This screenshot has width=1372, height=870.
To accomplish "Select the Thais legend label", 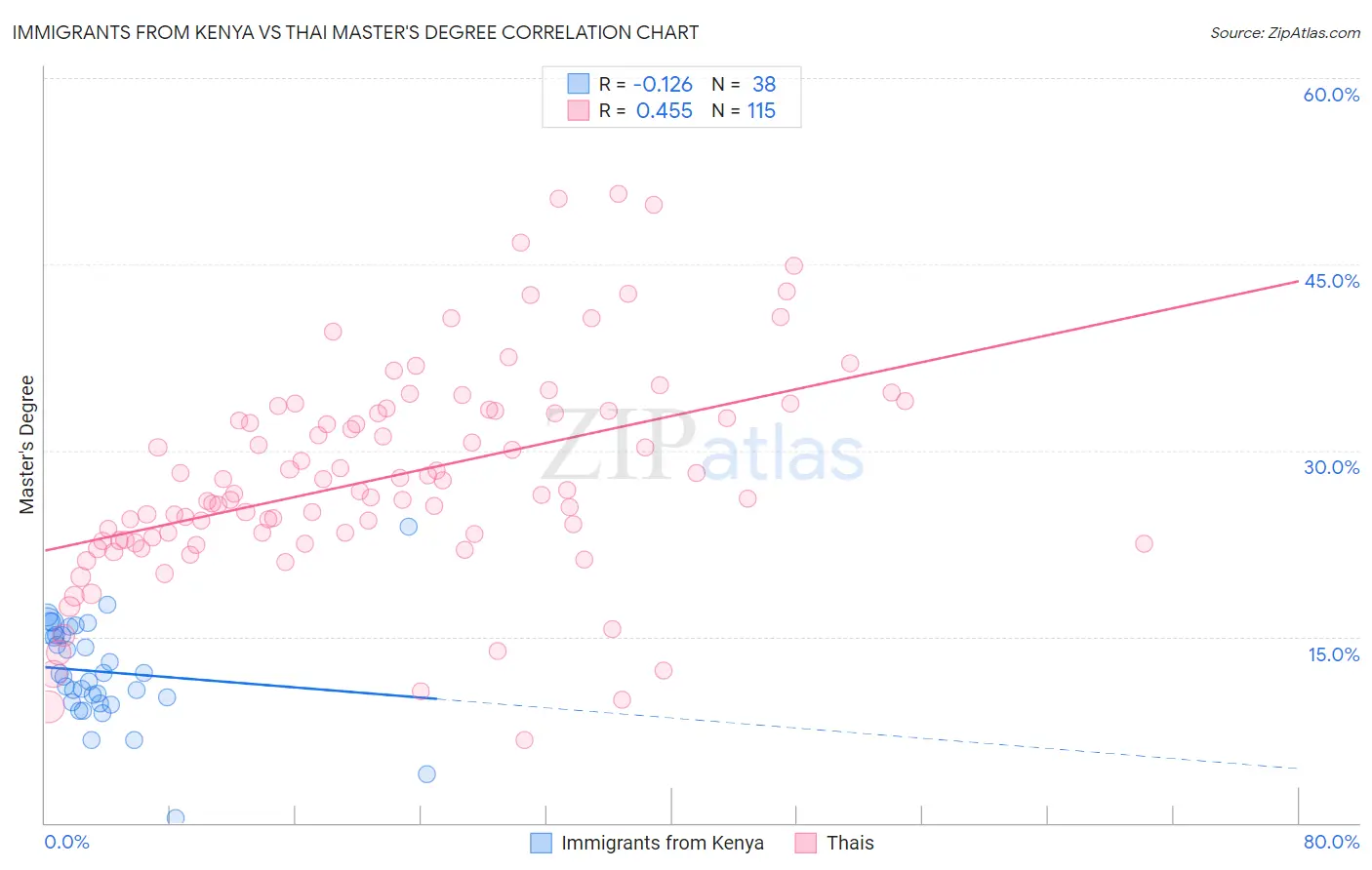I will point(850,843).
